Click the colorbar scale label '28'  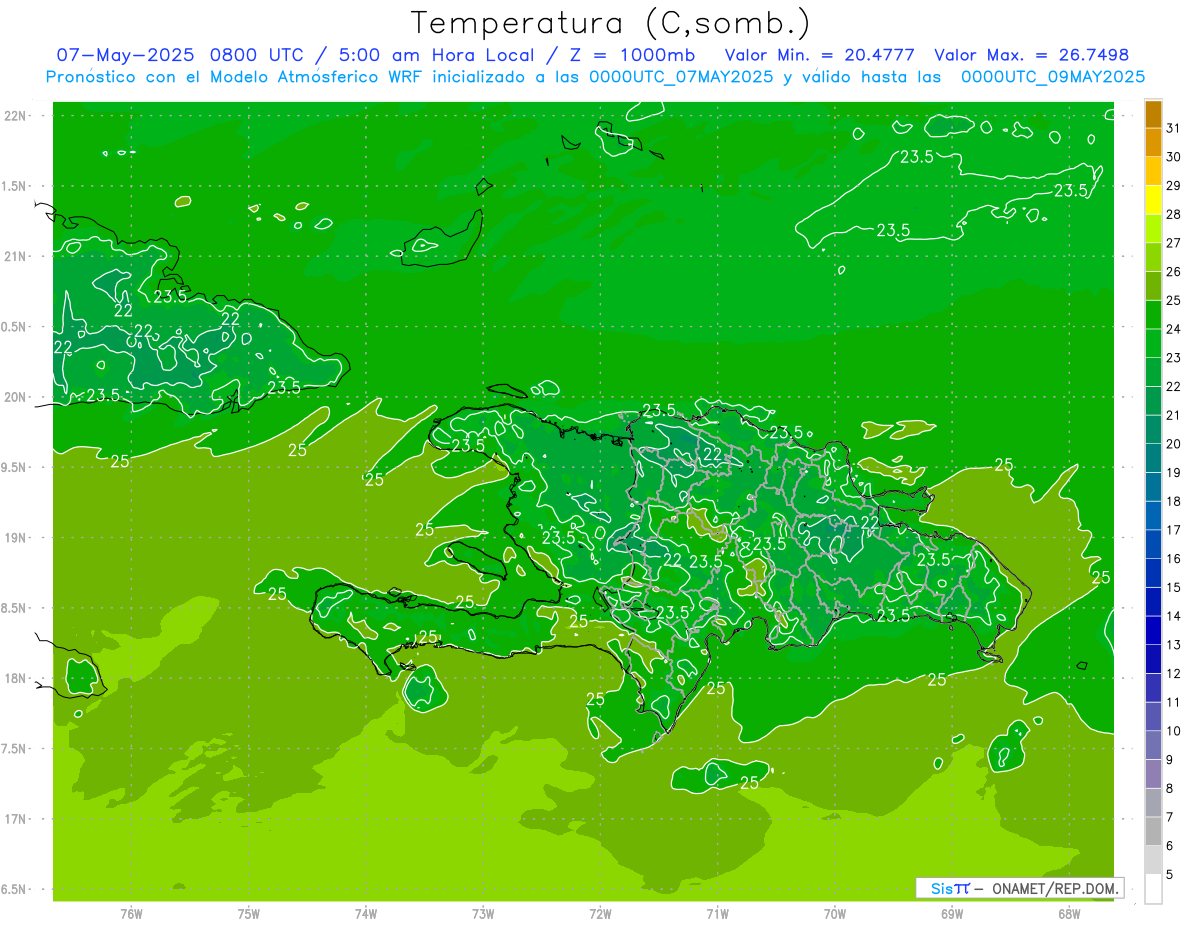[x=1173, y=214]
